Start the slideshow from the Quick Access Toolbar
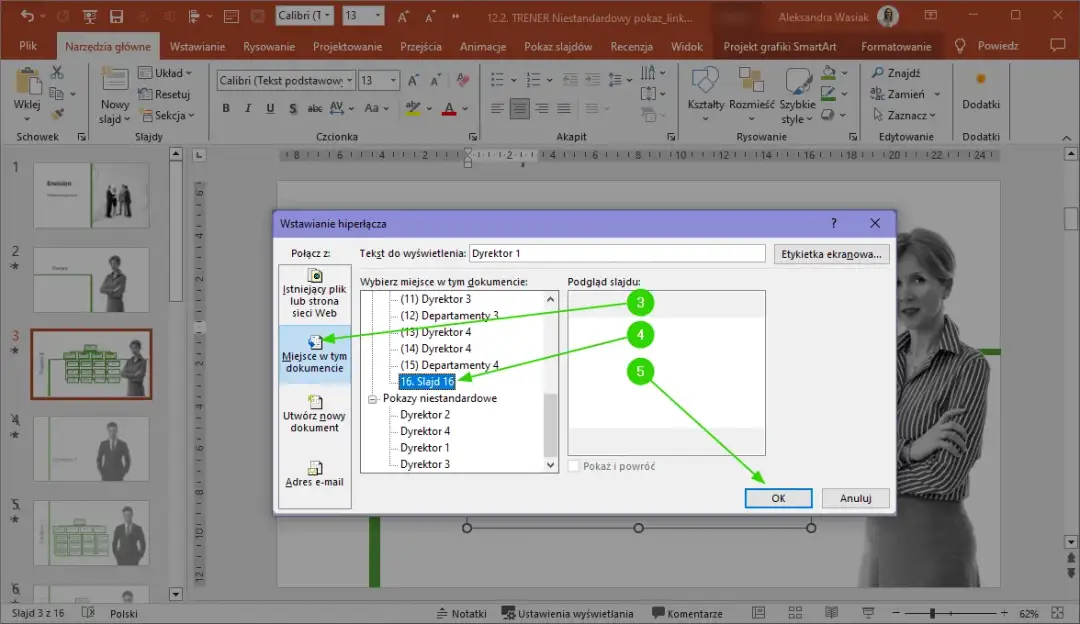Screen dimensions: 1080x624 (90, 17)
